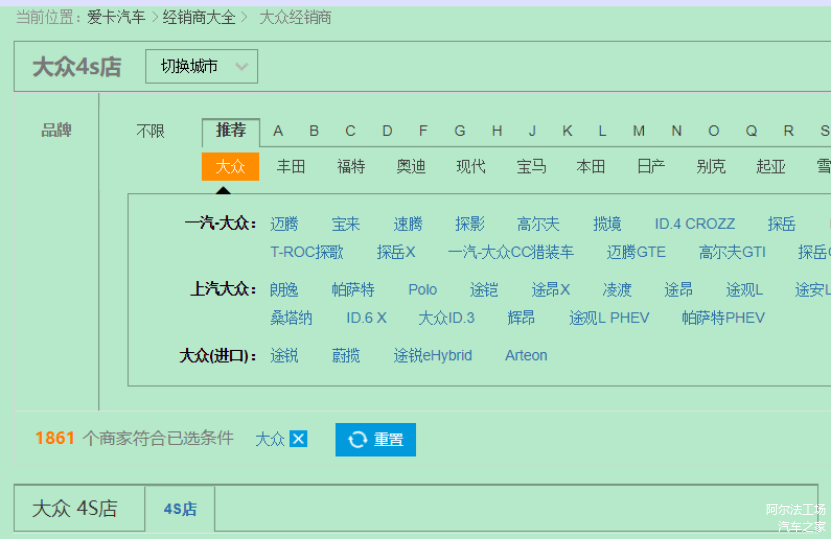This screenshot has height=540, width=831.
Task: Open the 途观L model link
Action: [744, 290]
